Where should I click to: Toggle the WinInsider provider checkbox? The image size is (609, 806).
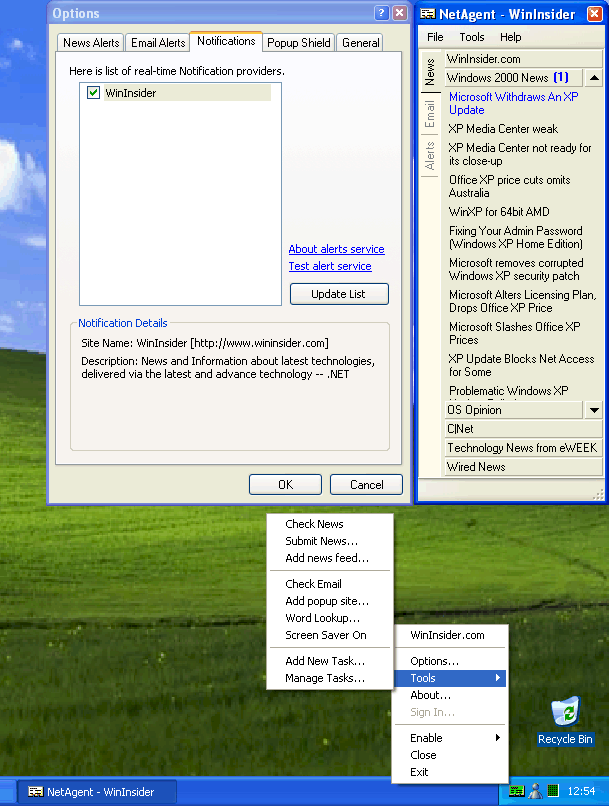tap(93, 93)
